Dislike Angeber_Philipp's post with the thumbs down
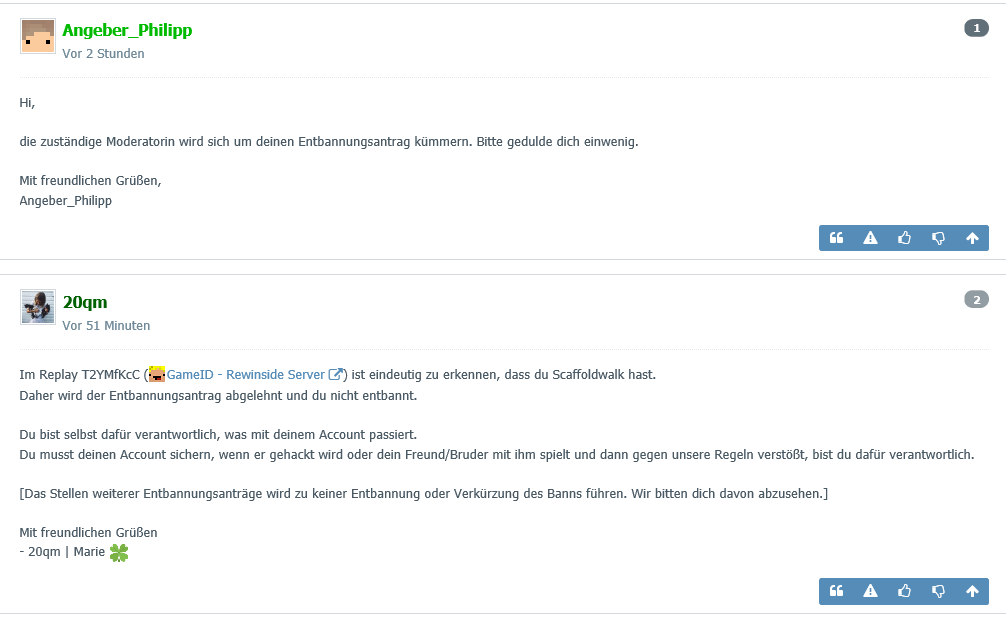The width and height of the screenshot is (1006, 619). [x=938, y=238]
